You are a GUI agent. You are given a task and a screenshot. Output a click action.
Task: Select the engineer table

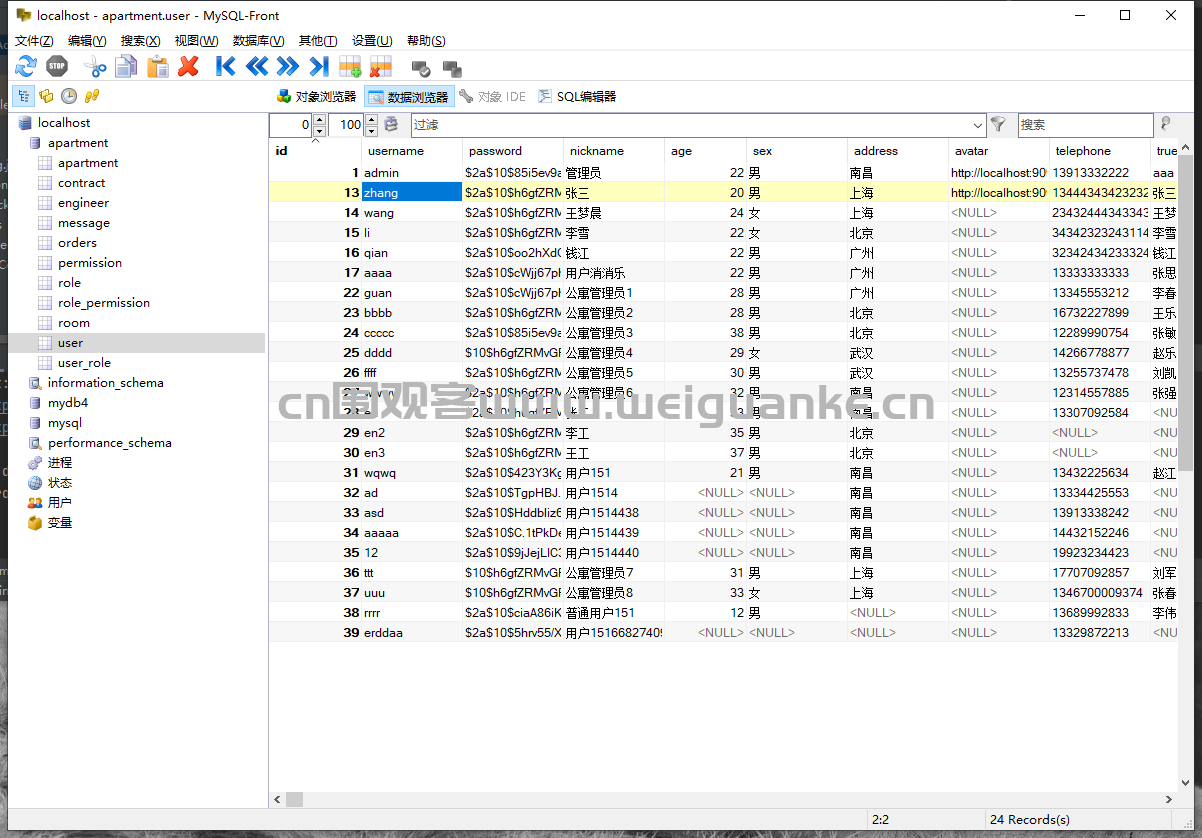(x=83, y=203)
